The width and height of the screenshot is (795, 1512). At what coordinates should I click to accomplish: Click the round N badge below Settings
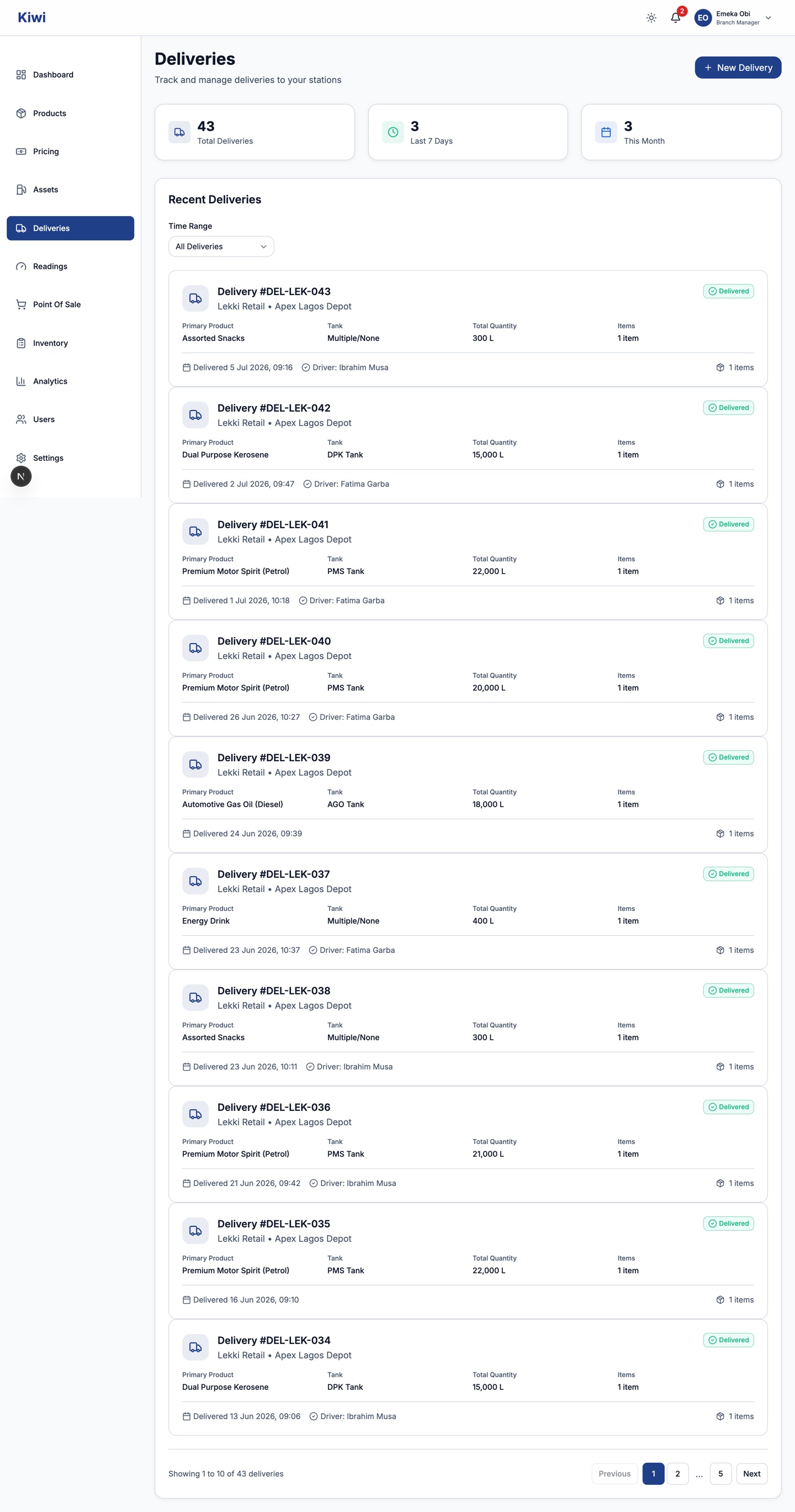21,476
